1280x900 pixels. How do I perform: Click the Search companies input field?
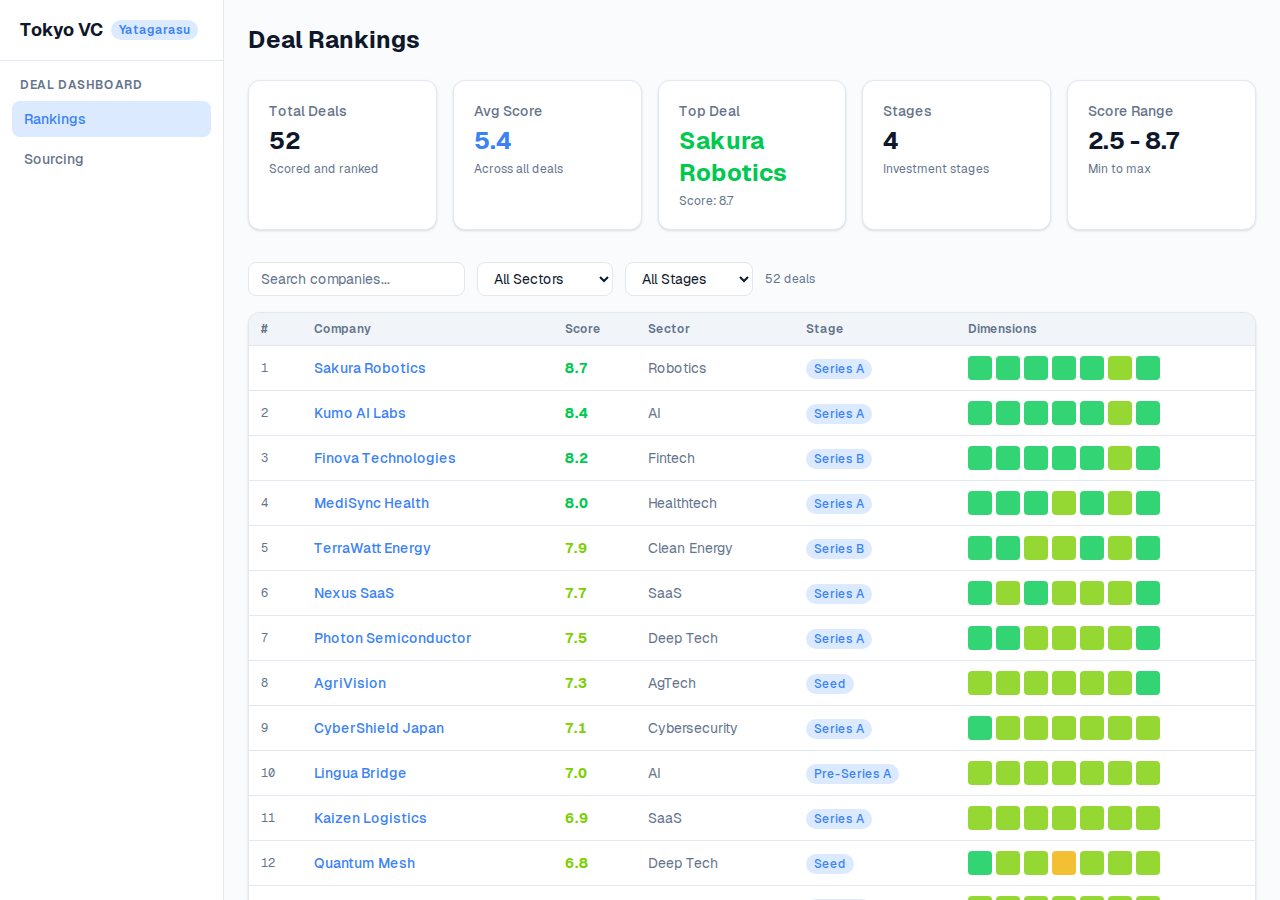(x=356, y=279)
